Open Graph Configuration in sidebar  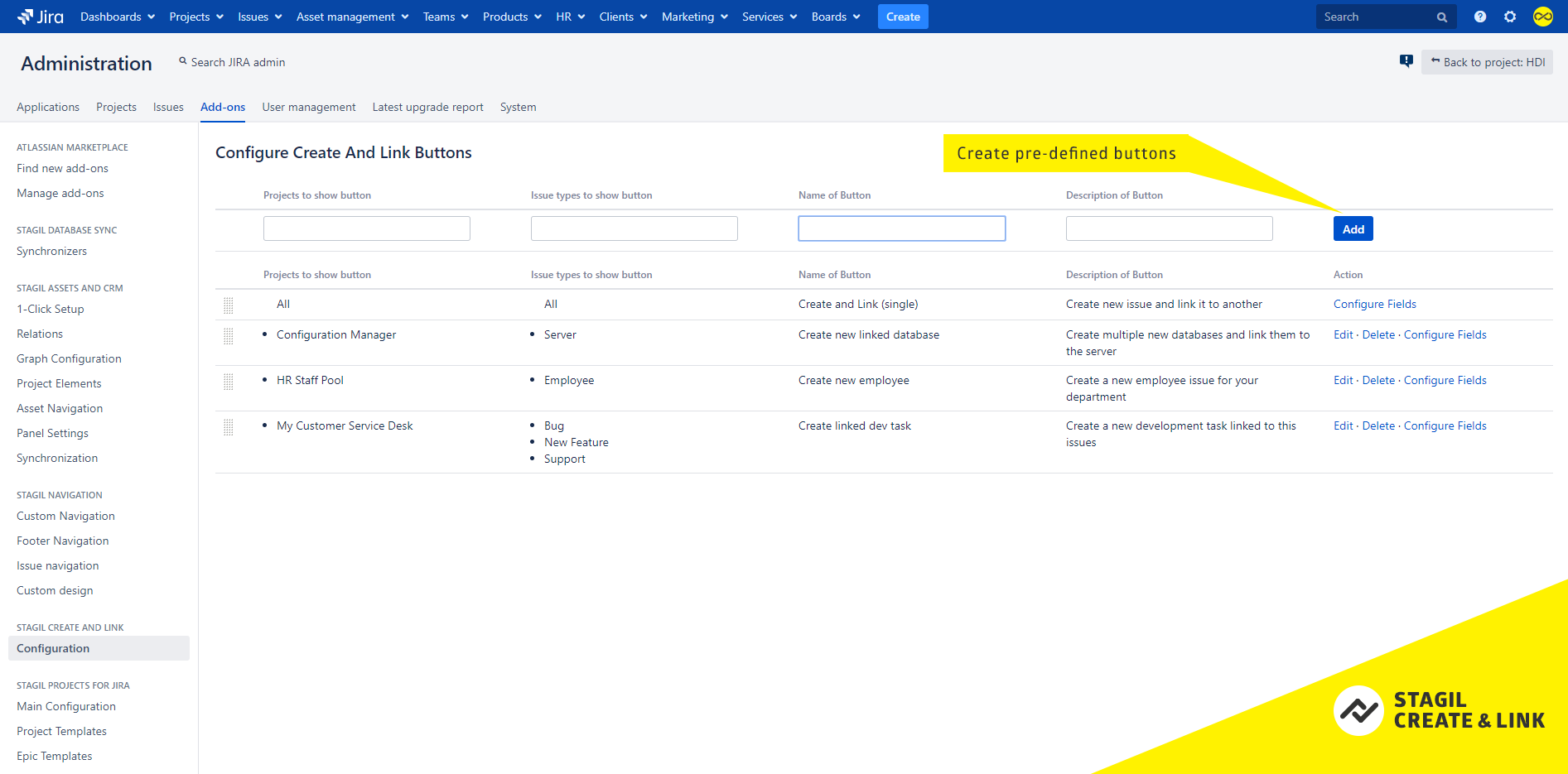point(69,358)
